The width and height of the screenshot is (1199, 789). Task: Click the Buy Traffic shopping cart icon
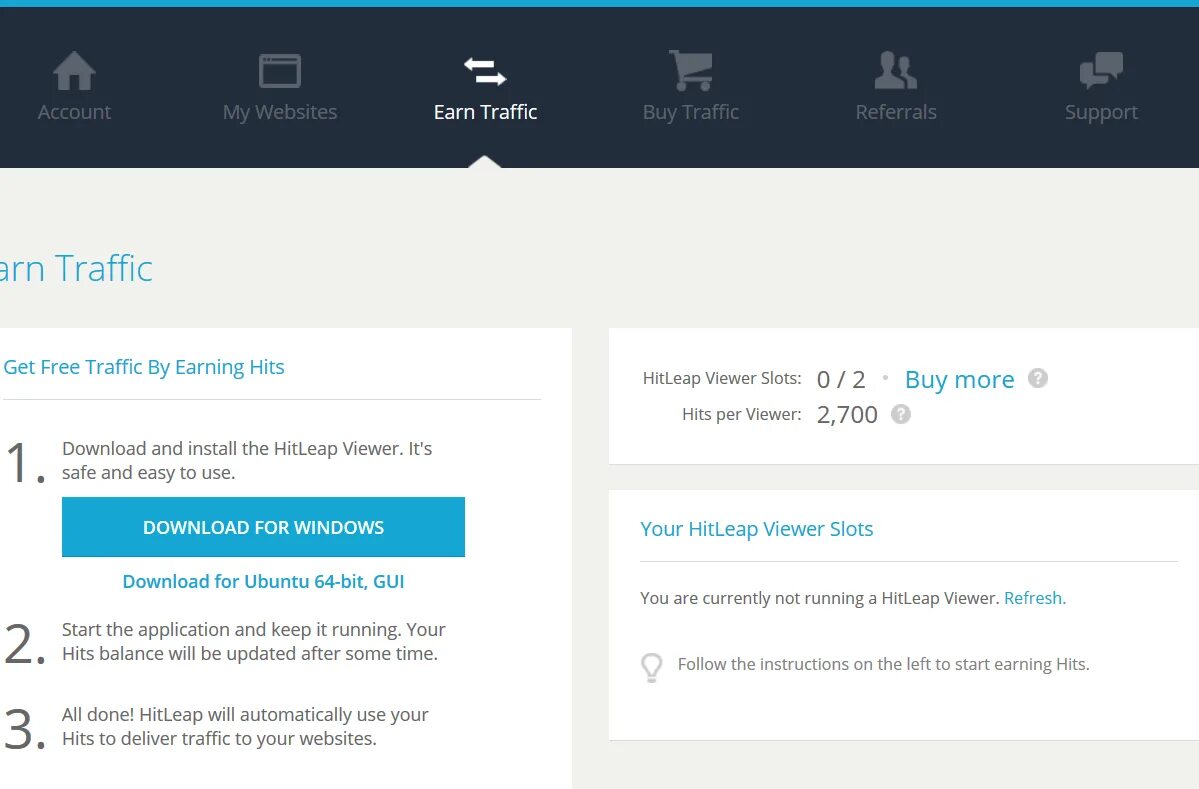690,70
